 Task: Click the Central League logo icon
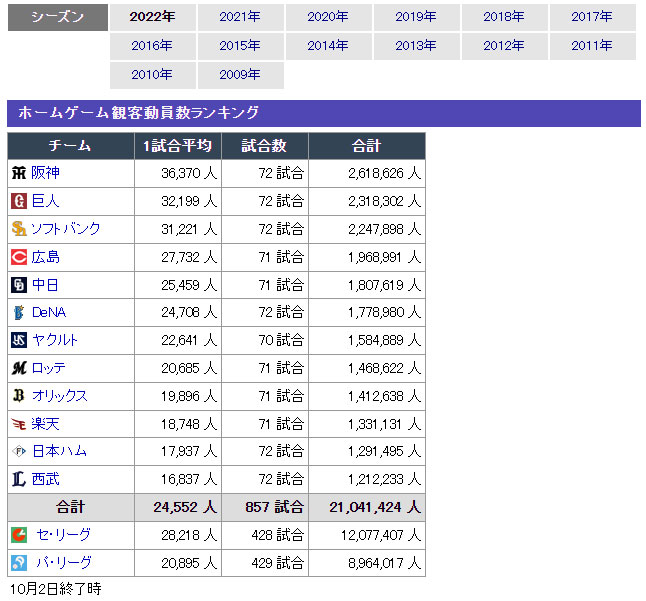coord(19,535)
